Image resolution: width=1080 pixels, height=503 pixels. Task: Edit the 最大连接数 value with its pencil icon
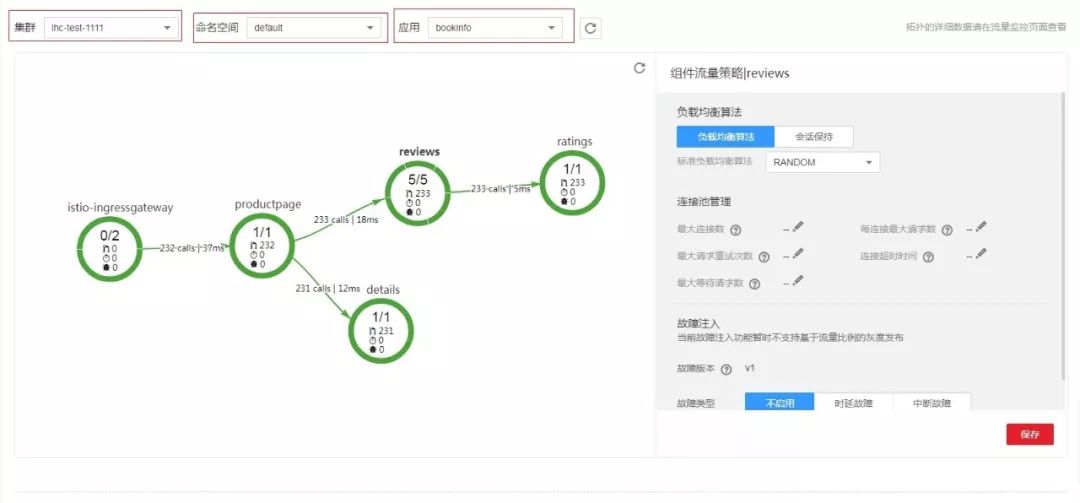click(798, 227)
